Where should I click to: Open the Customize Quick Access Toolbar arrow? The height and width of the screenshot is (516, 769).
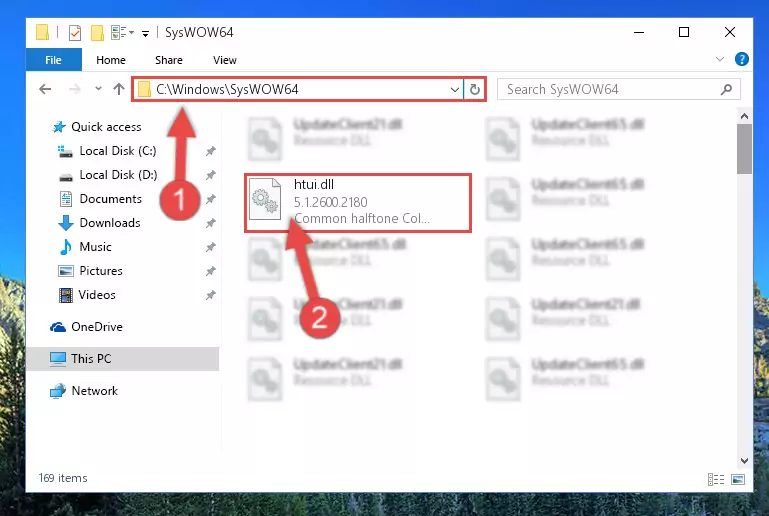[x=145, y=33]
